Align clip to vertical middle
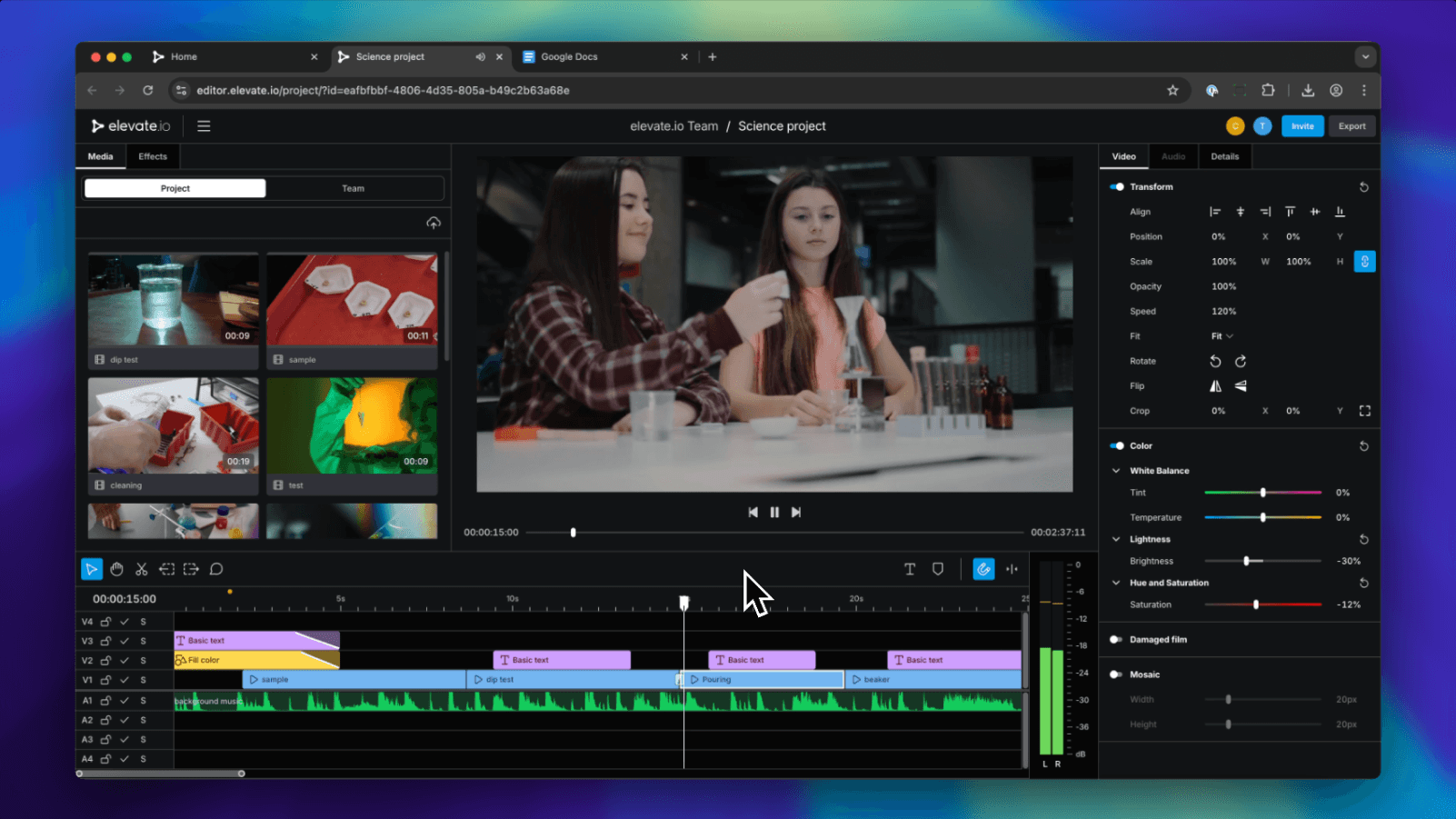The height and width of the screenshot is (819, 1456). [1315, 212]
